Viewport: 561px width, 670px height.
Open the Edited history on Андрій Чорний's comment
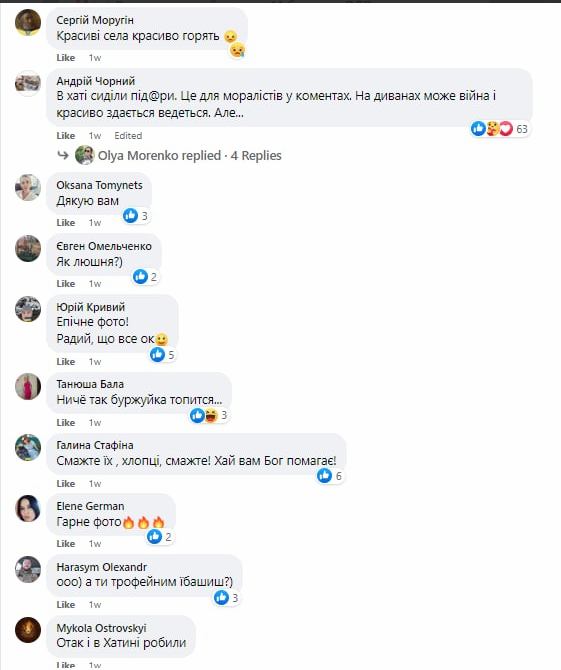pyautogui.click(x=128, y=136)
